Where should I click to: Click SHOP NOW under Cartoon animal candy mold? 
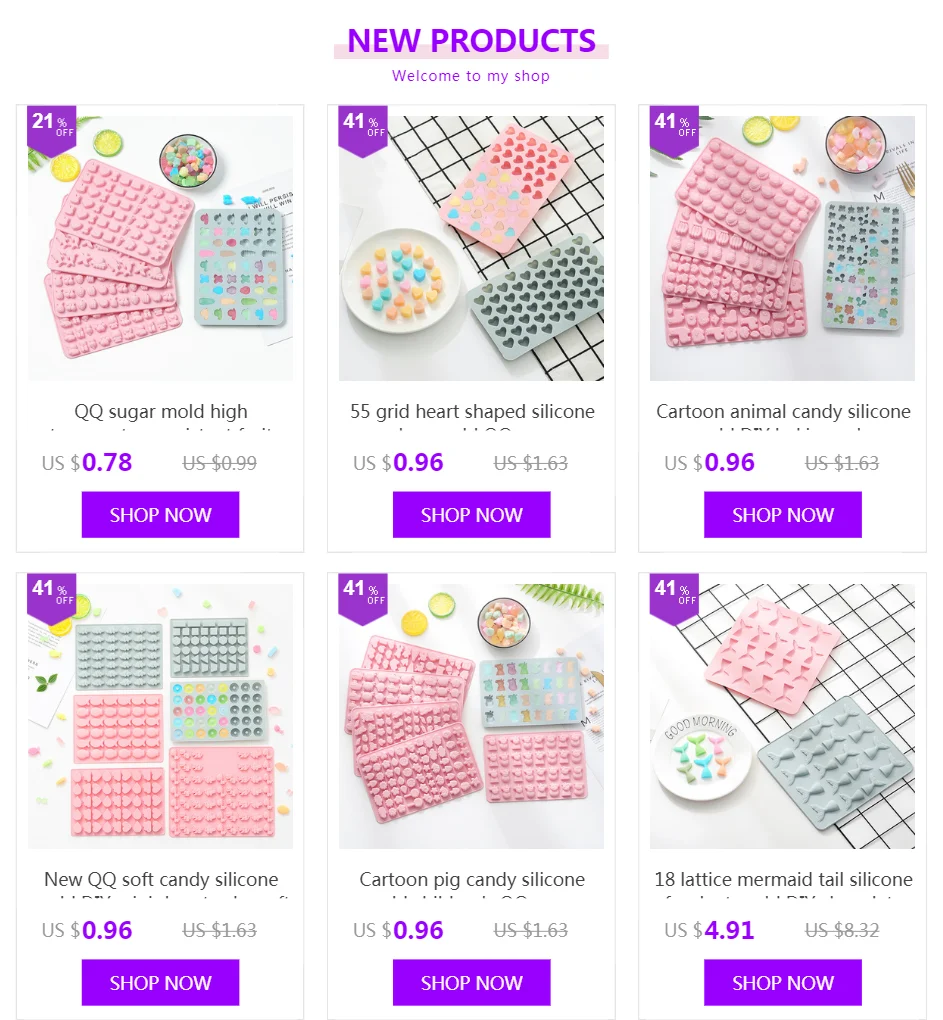(783, 515)
